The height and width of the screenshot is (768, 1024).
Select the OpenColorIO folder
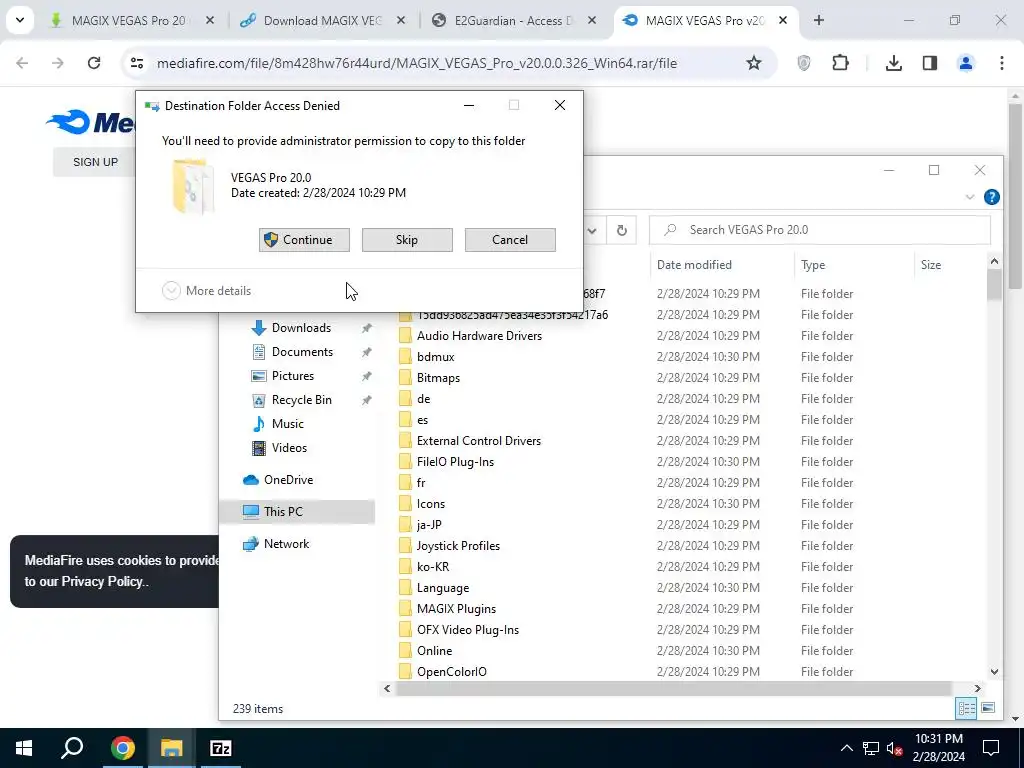coord(452,671)
